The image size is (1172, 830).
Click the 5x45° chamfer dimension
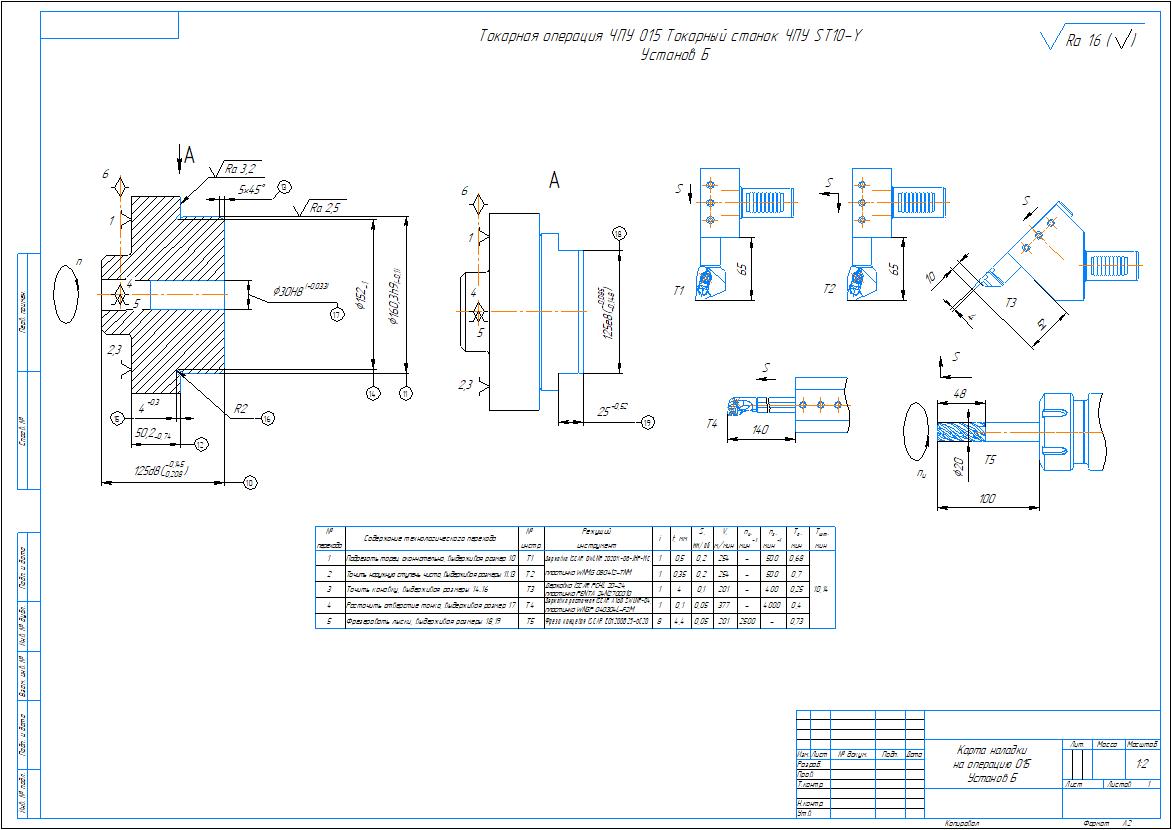(x=252, y=190)
